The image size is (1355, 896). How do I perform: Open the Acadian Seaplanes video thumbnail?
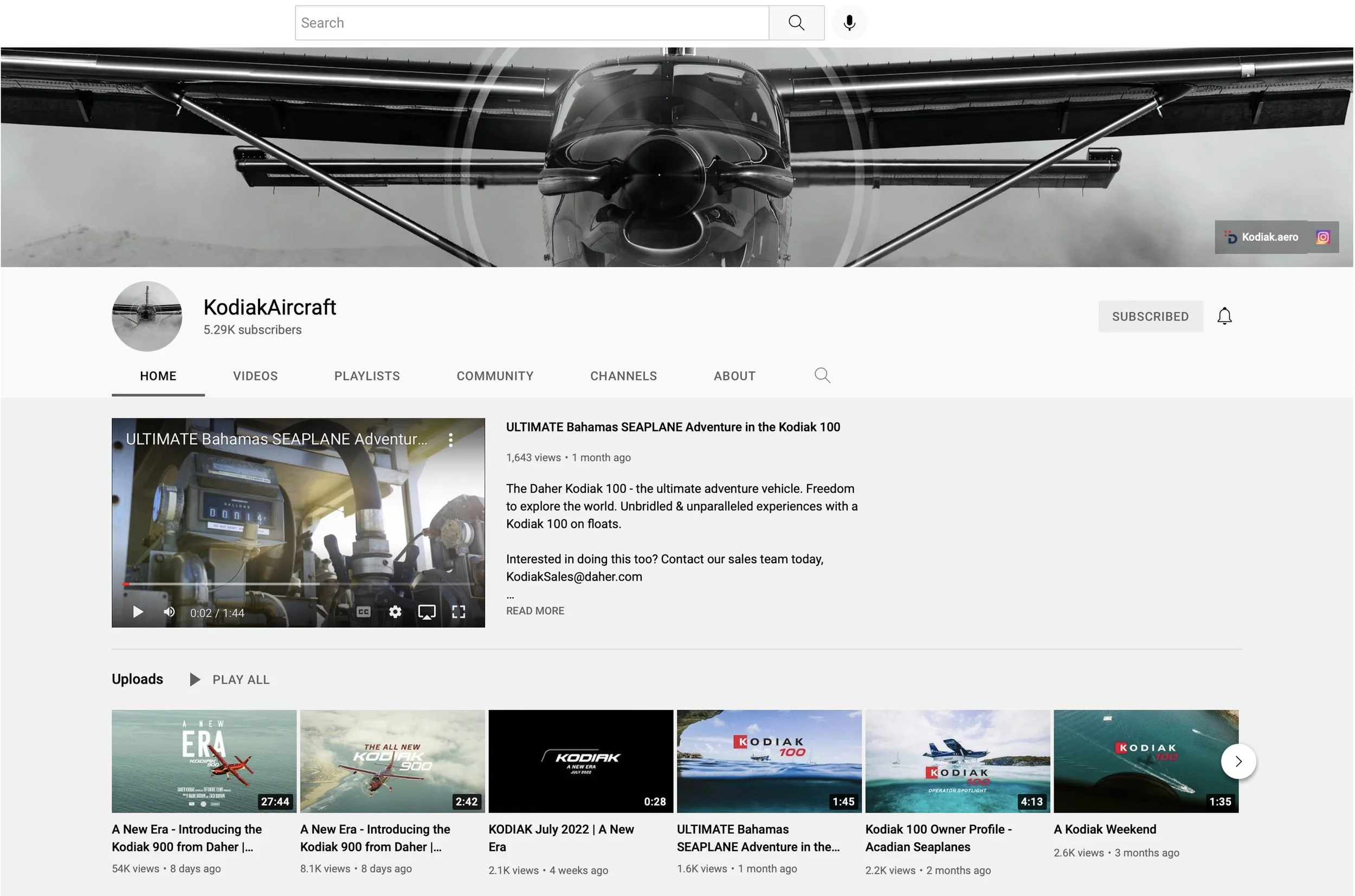coord(958,762)
